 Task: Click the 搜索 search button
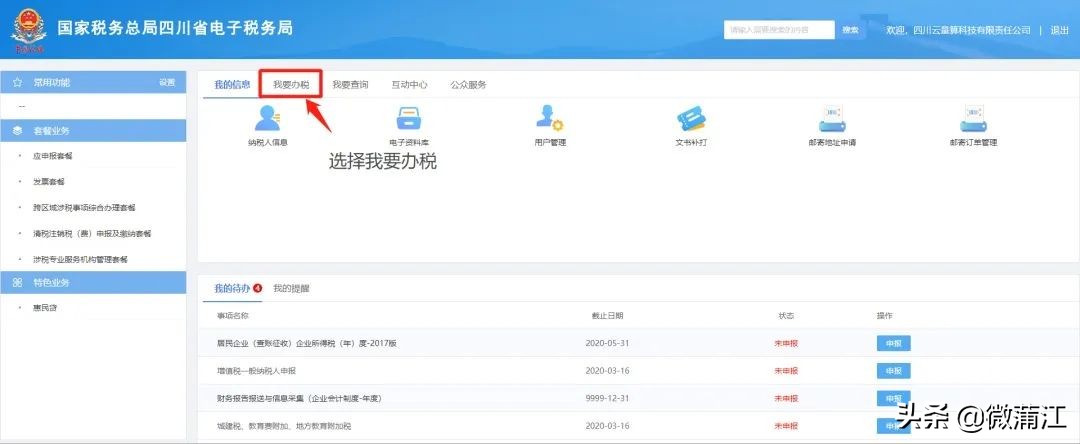(851, 30)
